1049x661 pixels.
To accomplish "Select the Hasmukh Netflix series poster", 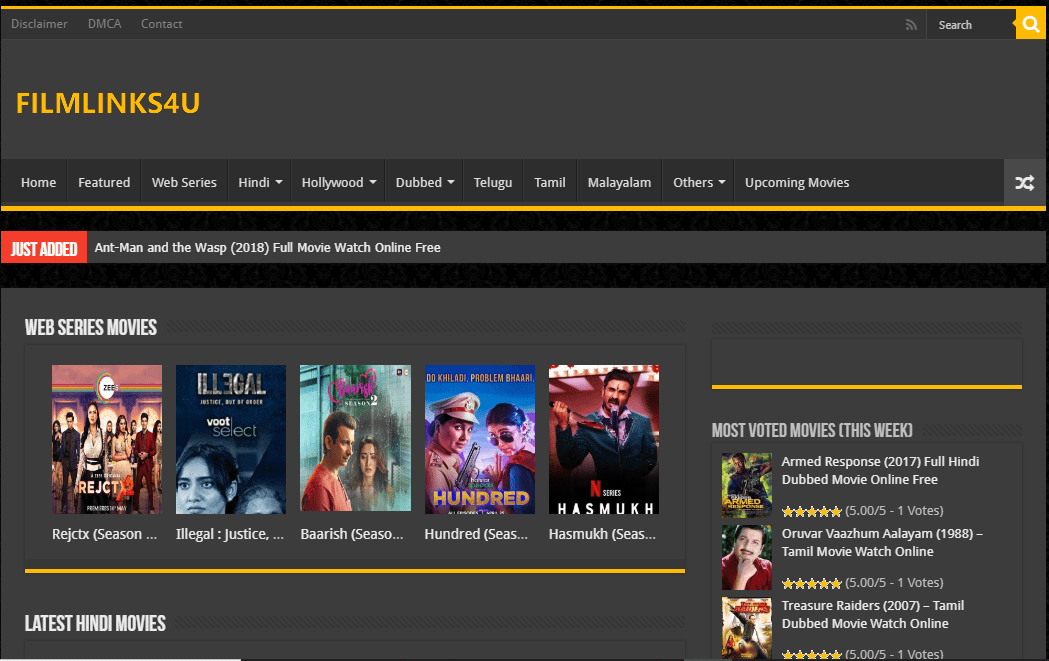I will (x=604, y=439).
